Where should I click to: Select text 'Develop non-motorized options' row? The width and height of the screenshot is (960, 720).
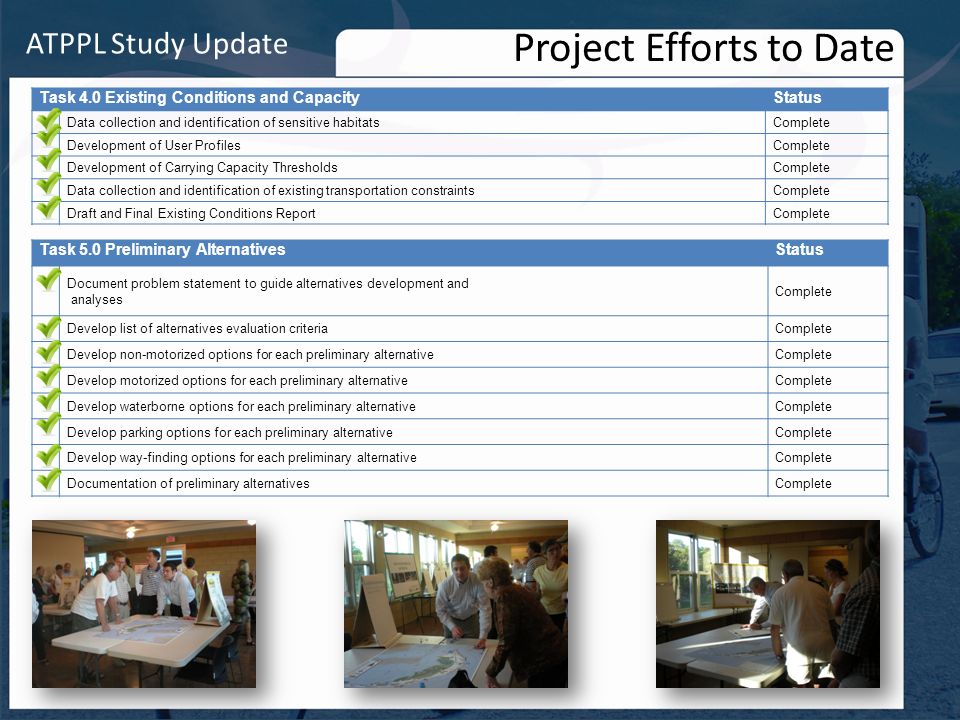(250, 354)
